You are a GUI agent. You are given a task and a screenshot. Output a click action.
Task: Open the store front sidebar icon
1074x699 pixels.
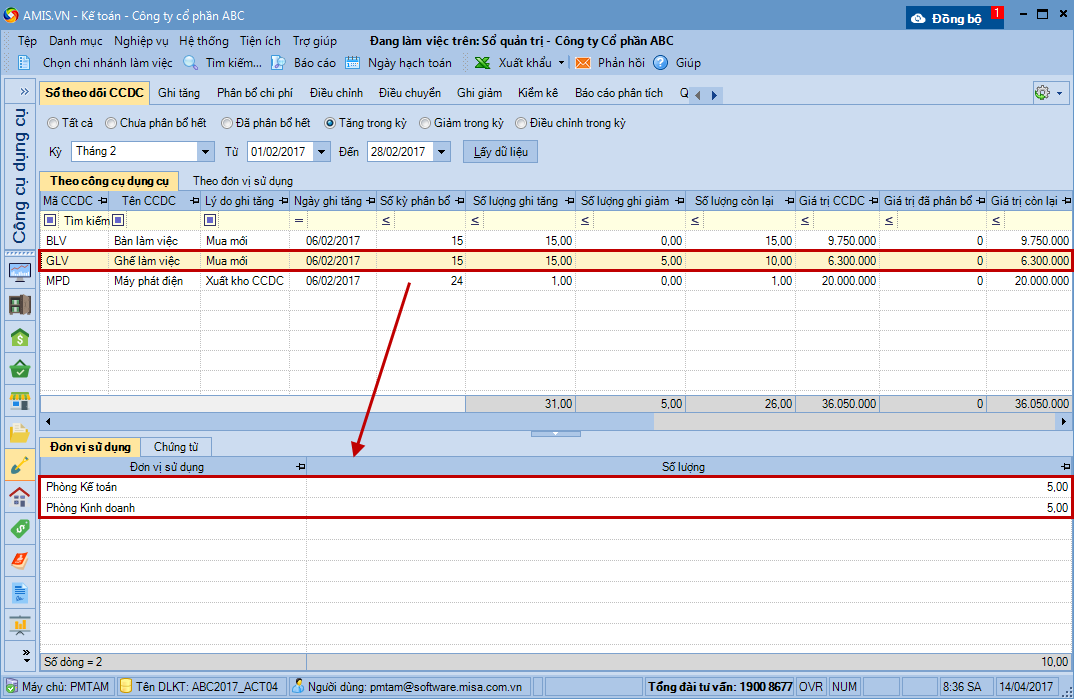[20, 401]
